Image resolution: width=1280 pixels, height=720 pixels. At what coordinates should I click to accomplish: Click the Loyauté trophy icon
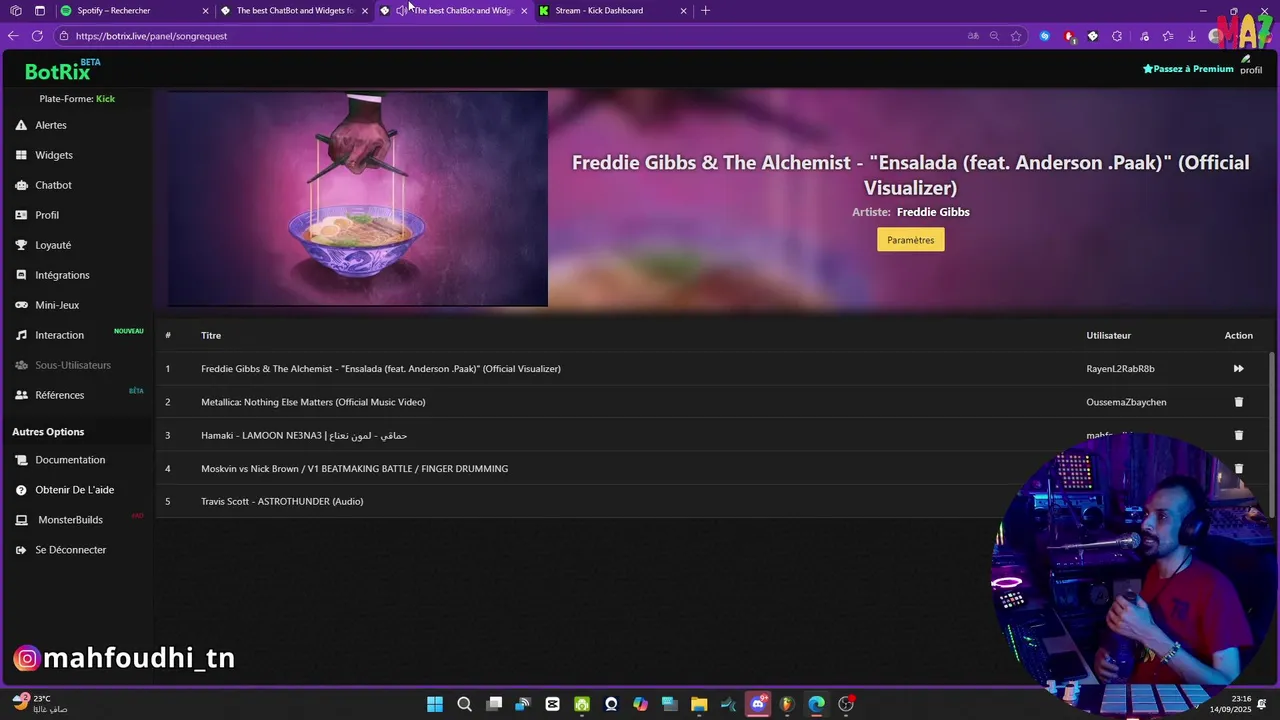(x=21, y=245)
